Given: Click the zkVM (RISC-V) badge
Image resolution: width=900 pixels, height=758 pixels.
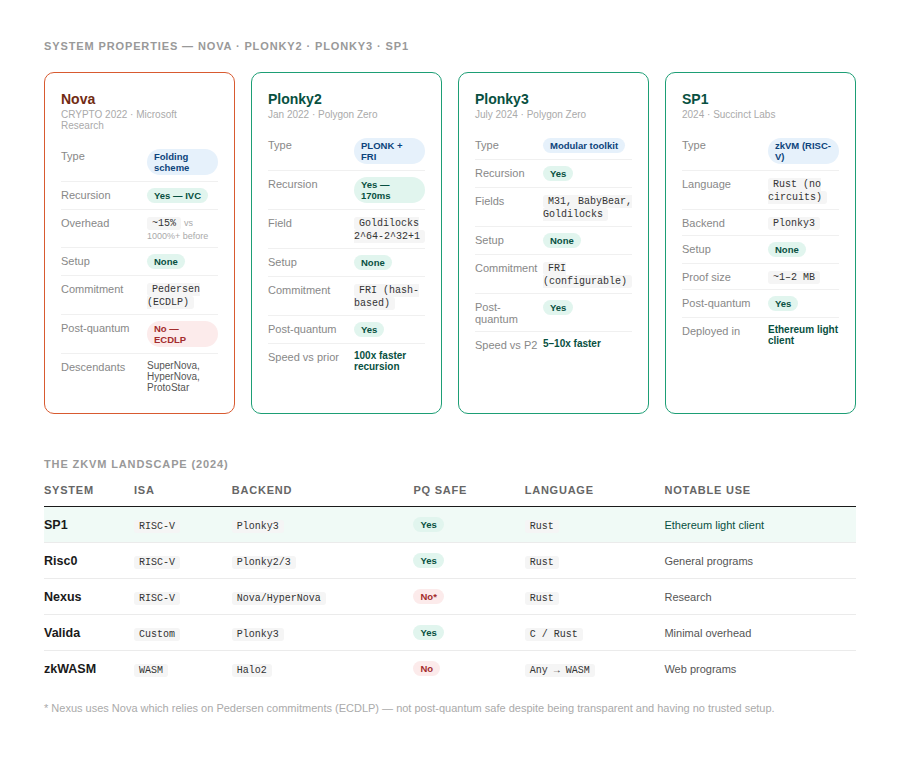Looking at the screenshot, I should [x=803, y=151].
